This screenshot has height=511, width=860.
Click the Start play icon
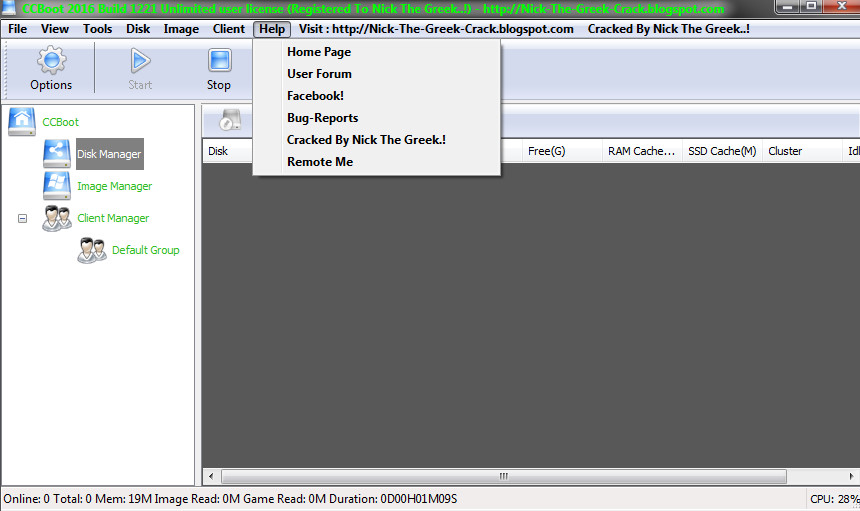coord(140,60)
